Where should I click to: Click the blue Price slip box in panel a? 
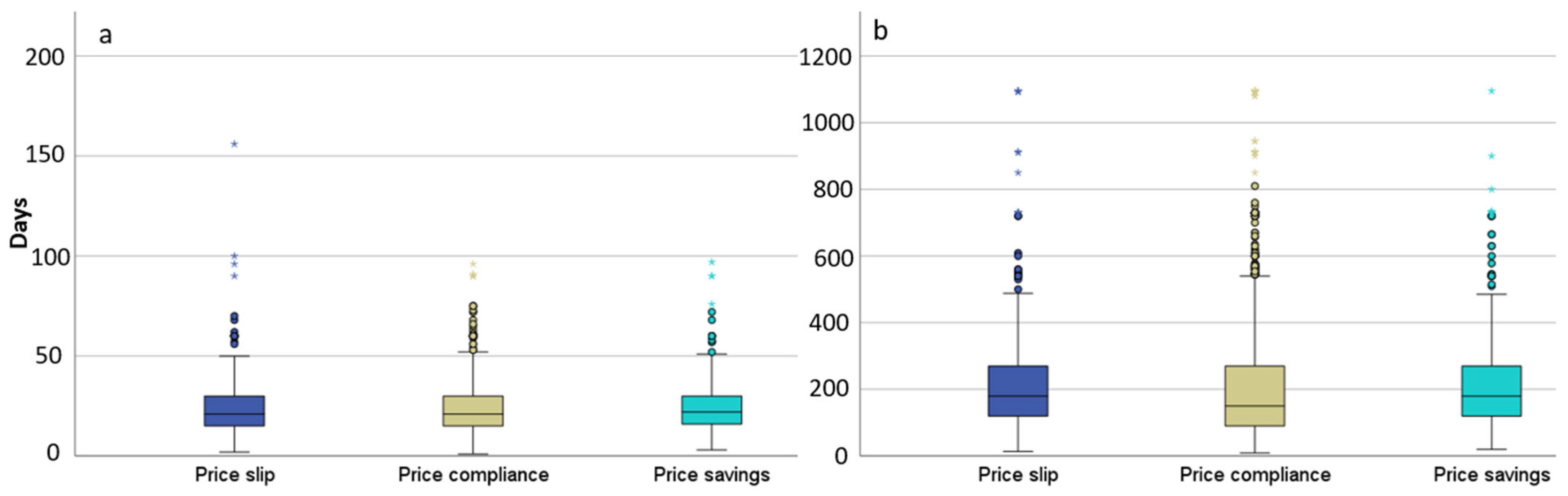point(234,410)
